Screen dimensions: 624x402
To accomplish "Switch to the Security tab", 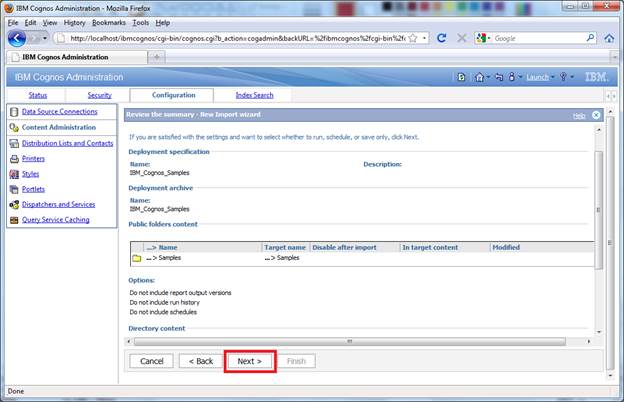I will (x=99, y=95).
